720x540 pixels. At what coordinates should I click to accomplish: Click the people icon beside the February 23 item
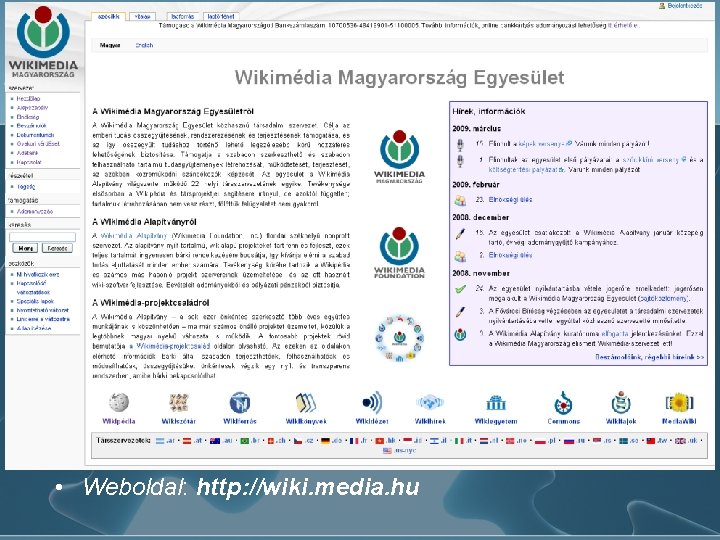(x=460, y=200)
